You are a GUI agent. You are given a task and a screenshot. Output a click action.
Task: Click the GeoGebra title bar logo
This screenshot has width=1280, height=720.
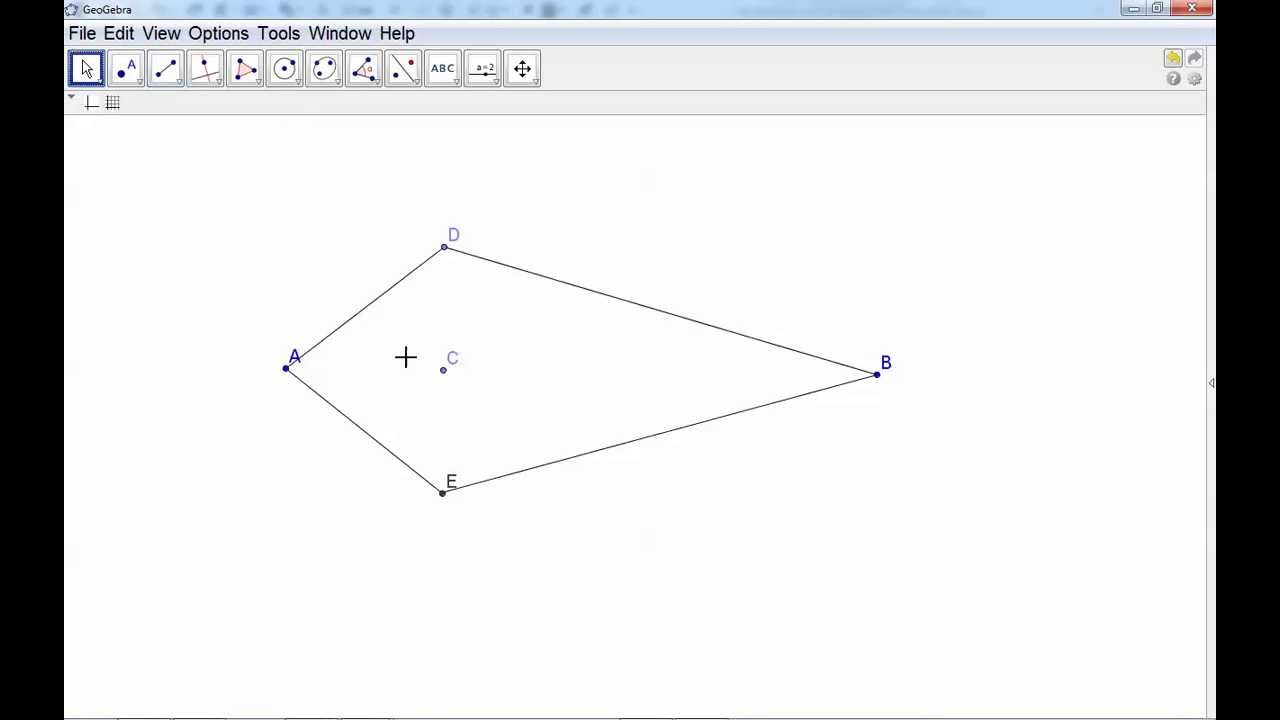[71, 10]
